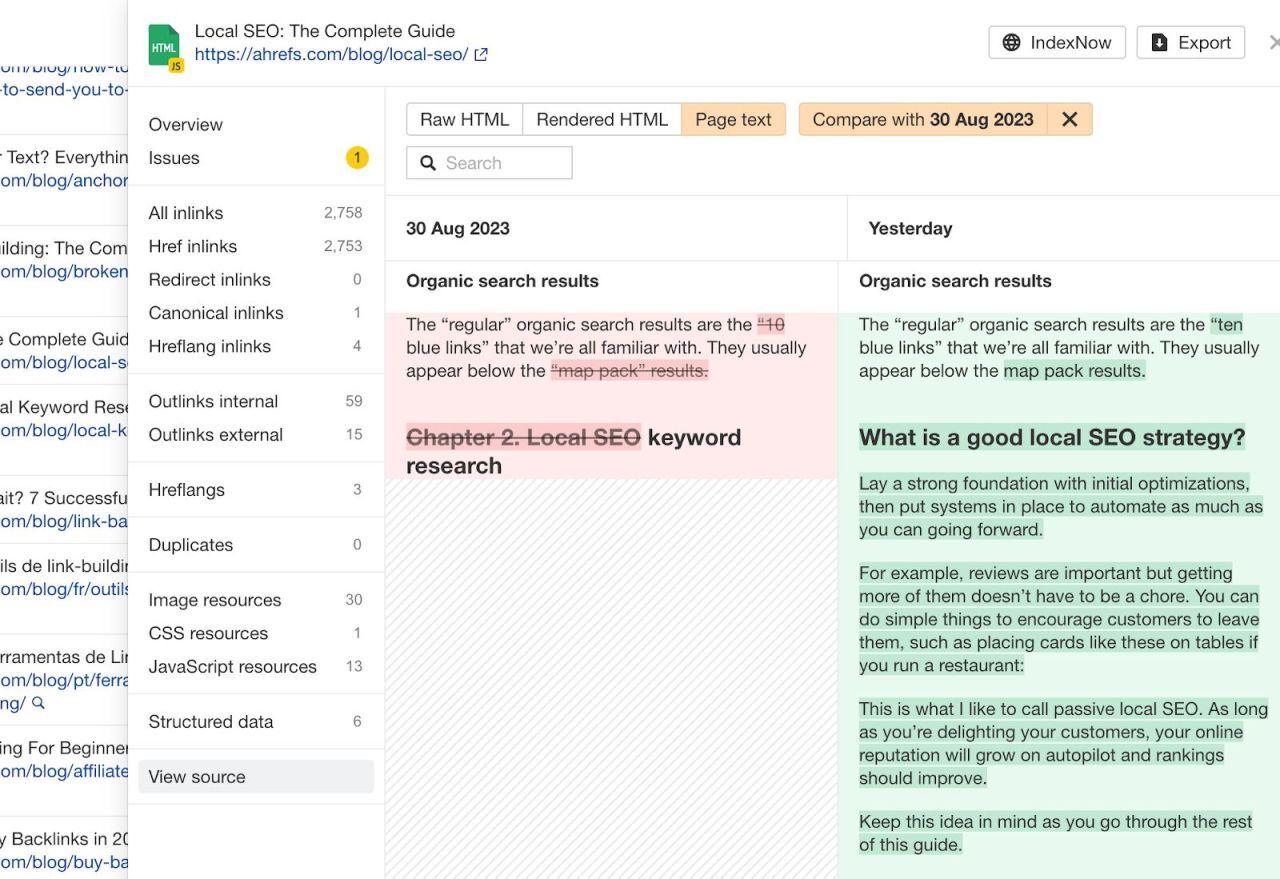Switch to the Rendered HTML tab
Screen dimensions: 1280x879
tap(602, 118)
